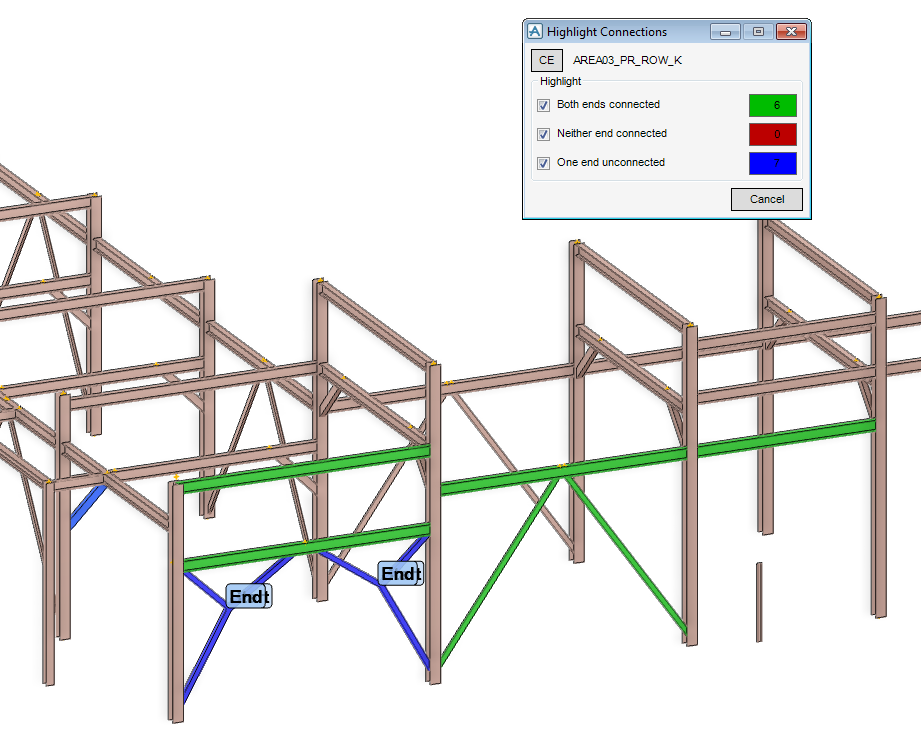Click the Highlight Connections title text
This screenshot has width=921, height=737.
point(607,32)
